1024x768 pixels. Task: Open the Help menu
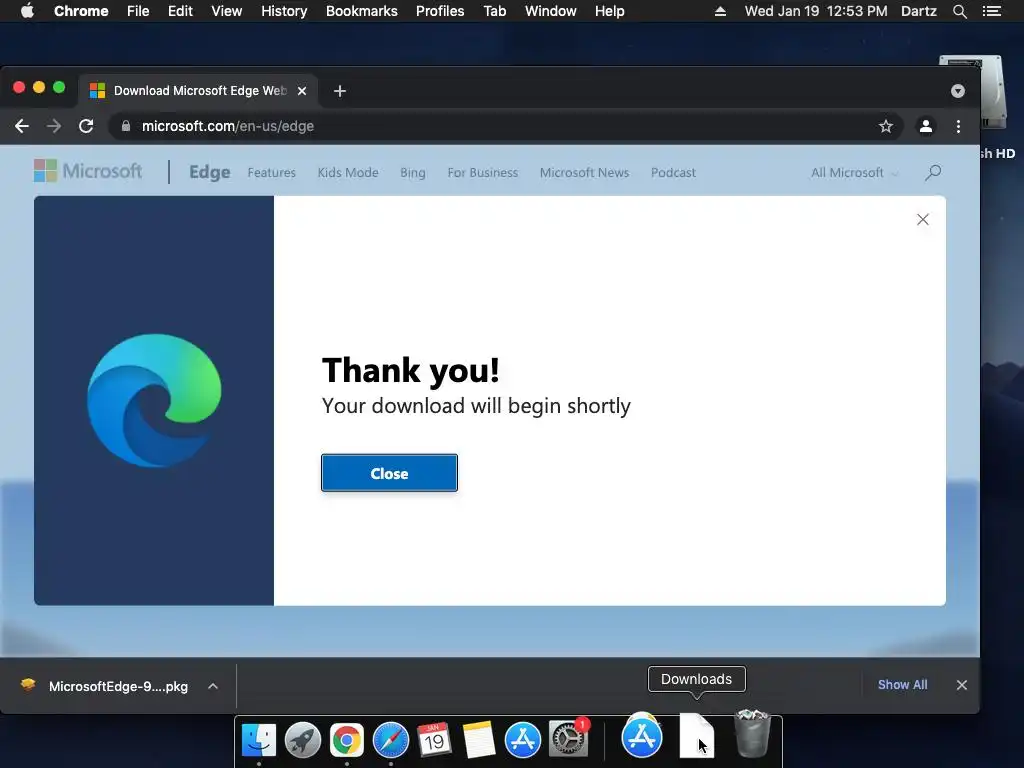click(x=609, y=11)
